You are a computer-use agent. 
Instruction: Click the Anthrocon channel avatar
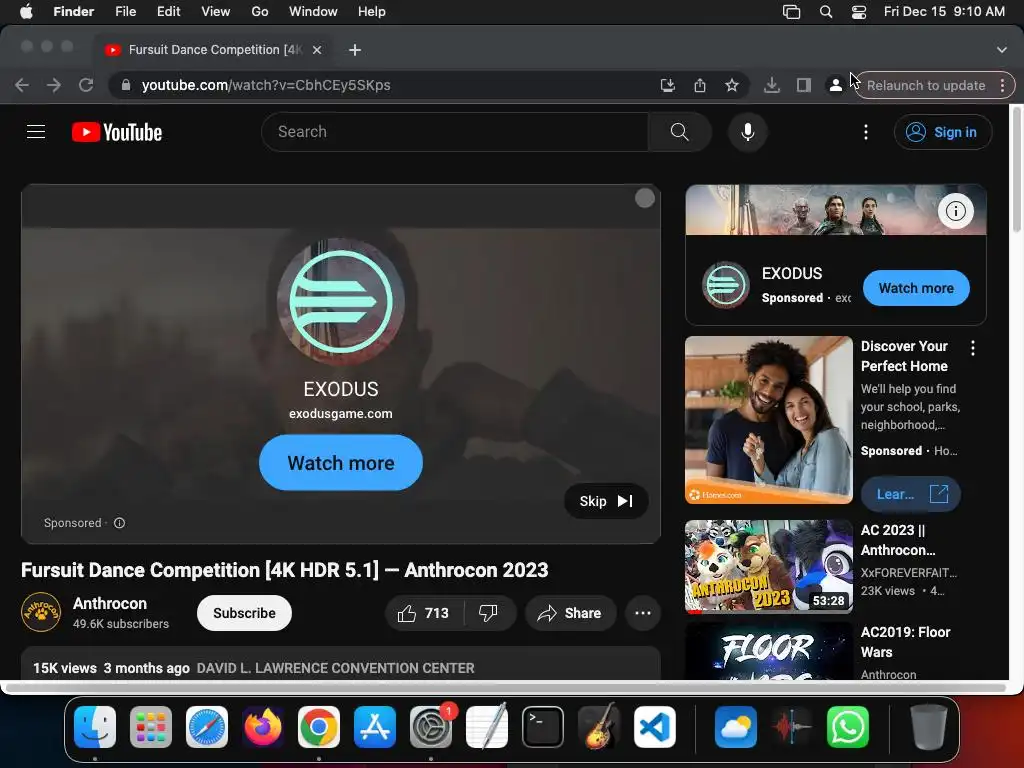click(x=41, y=613)
